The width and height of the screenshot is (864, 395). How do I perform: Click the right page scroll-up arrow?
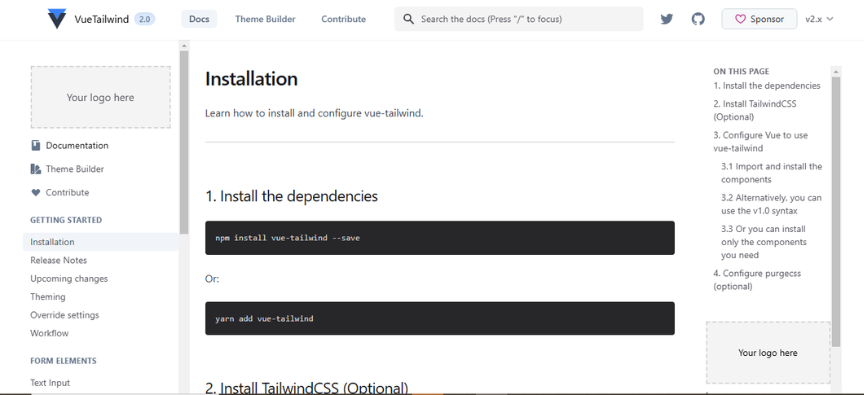coord(836,72)
